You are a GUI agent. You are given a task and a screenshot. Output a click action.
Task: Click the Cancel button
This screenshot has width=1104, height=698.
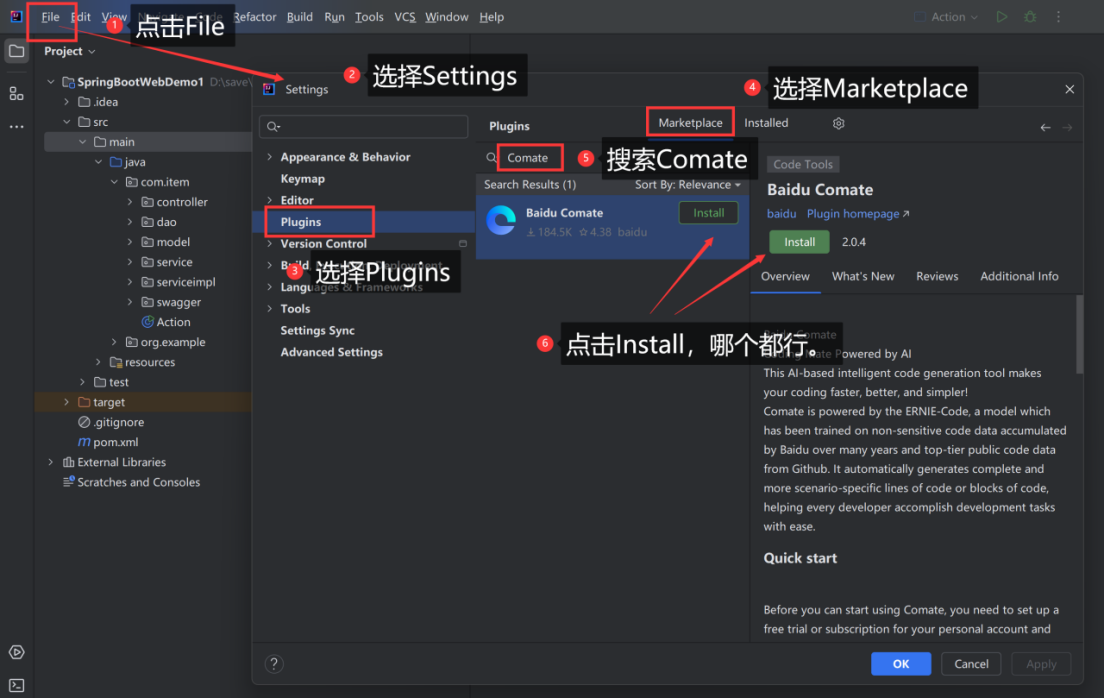971,663
